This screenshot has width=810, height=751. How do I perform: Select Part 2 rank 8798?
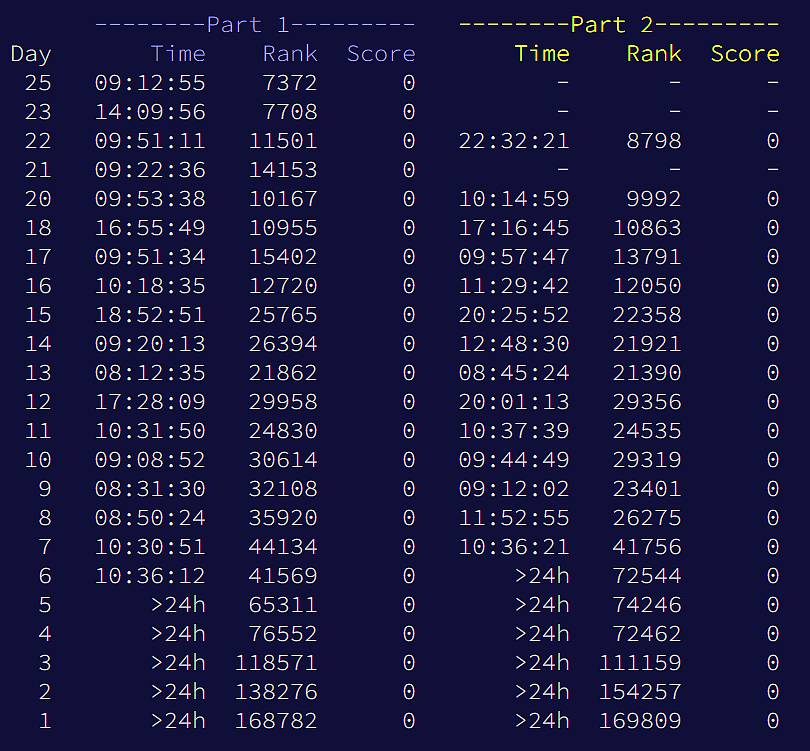653,140
